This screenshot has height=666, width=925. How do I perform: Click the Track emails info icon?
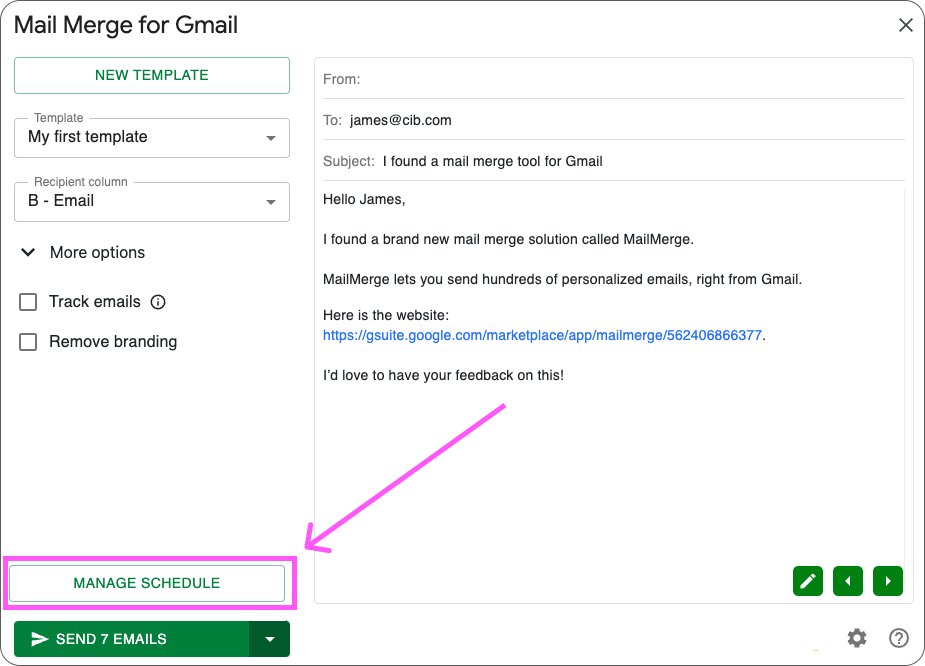point(158,302)
